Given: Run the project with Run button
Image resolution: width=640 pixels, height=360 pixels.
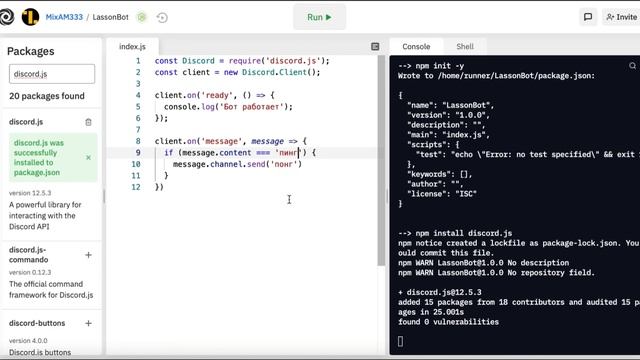Looking at the screenshot, I should click(319, 17).
